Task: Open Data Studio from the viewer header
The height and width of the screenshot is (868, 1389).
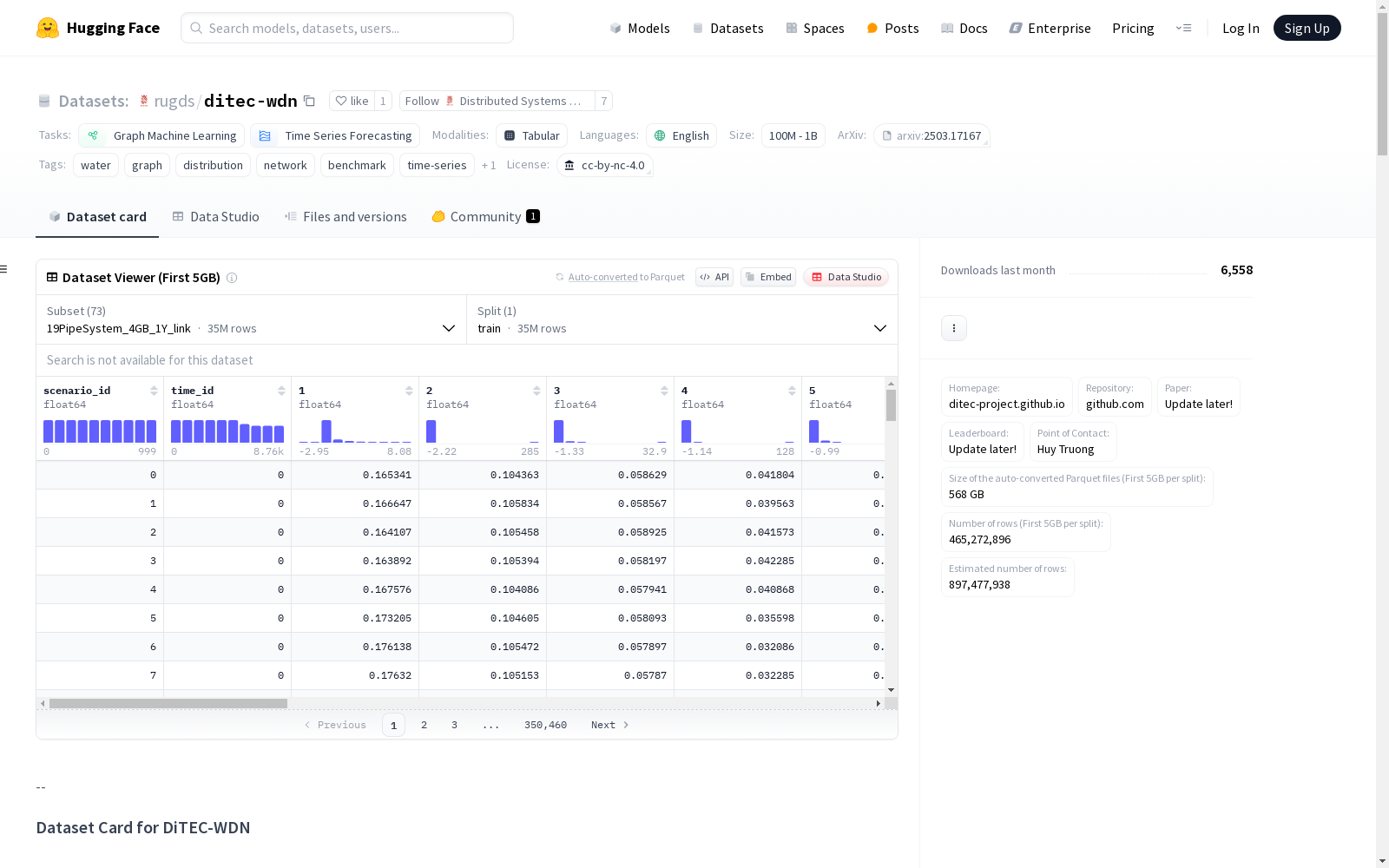Action: [x=846, y=277]
